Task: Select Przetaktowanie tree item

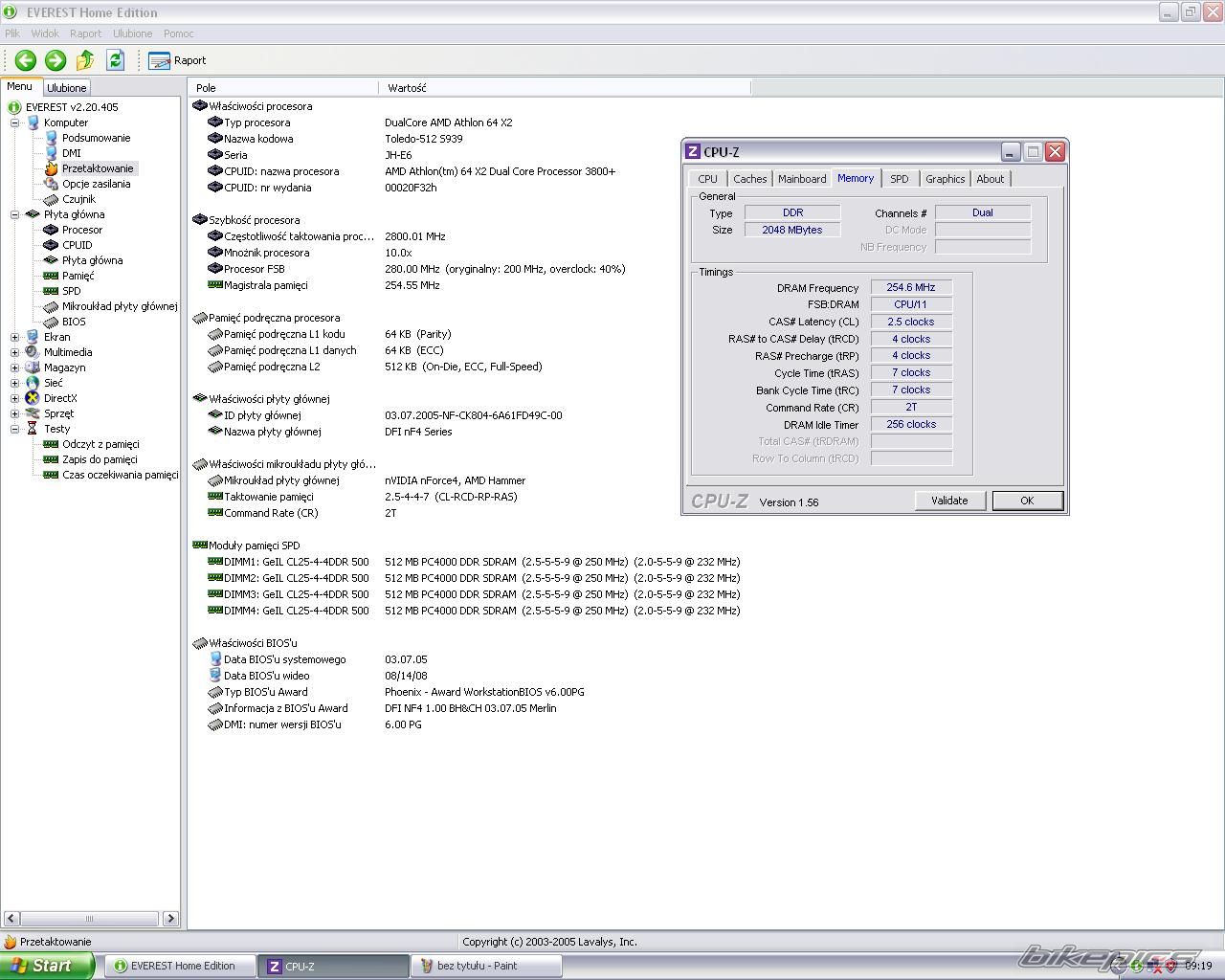Action: (x=98, y=168)
